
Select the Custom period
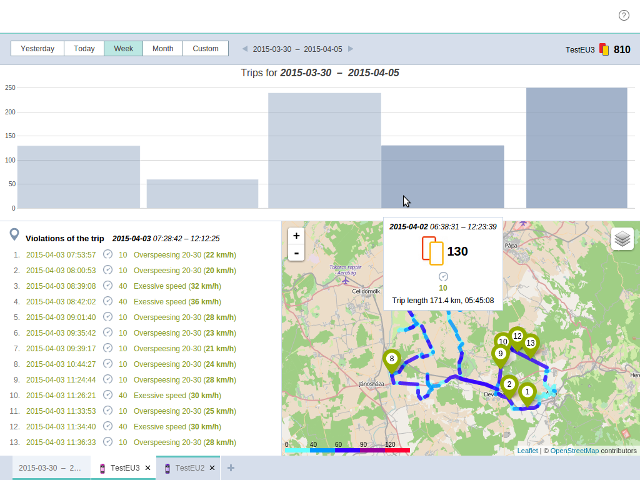click(205, 48)
